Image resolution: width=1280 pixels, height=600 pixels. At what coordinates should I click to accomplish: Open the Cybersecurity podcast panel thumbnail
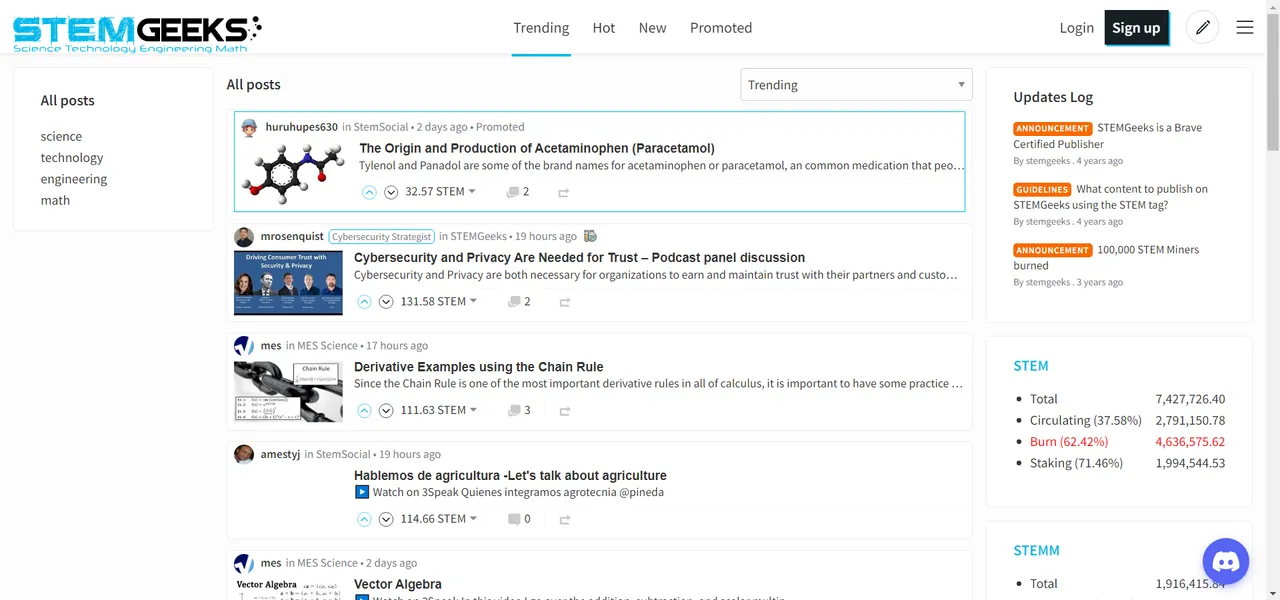click(x=288, y=283)
